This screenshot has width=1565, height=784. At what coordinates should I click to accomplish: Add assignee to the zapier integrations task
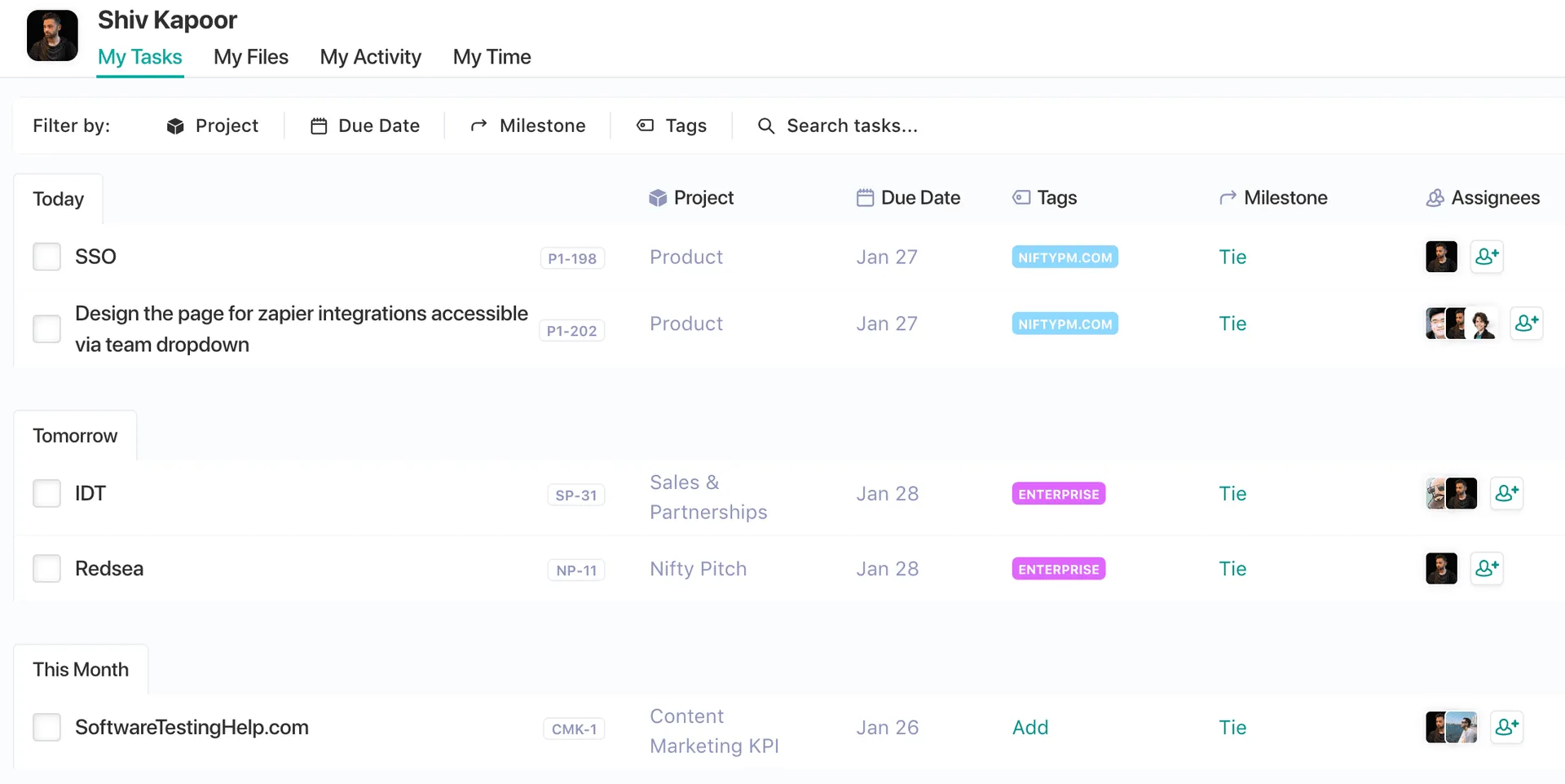pyautogui.click(x=1526, y=324)
